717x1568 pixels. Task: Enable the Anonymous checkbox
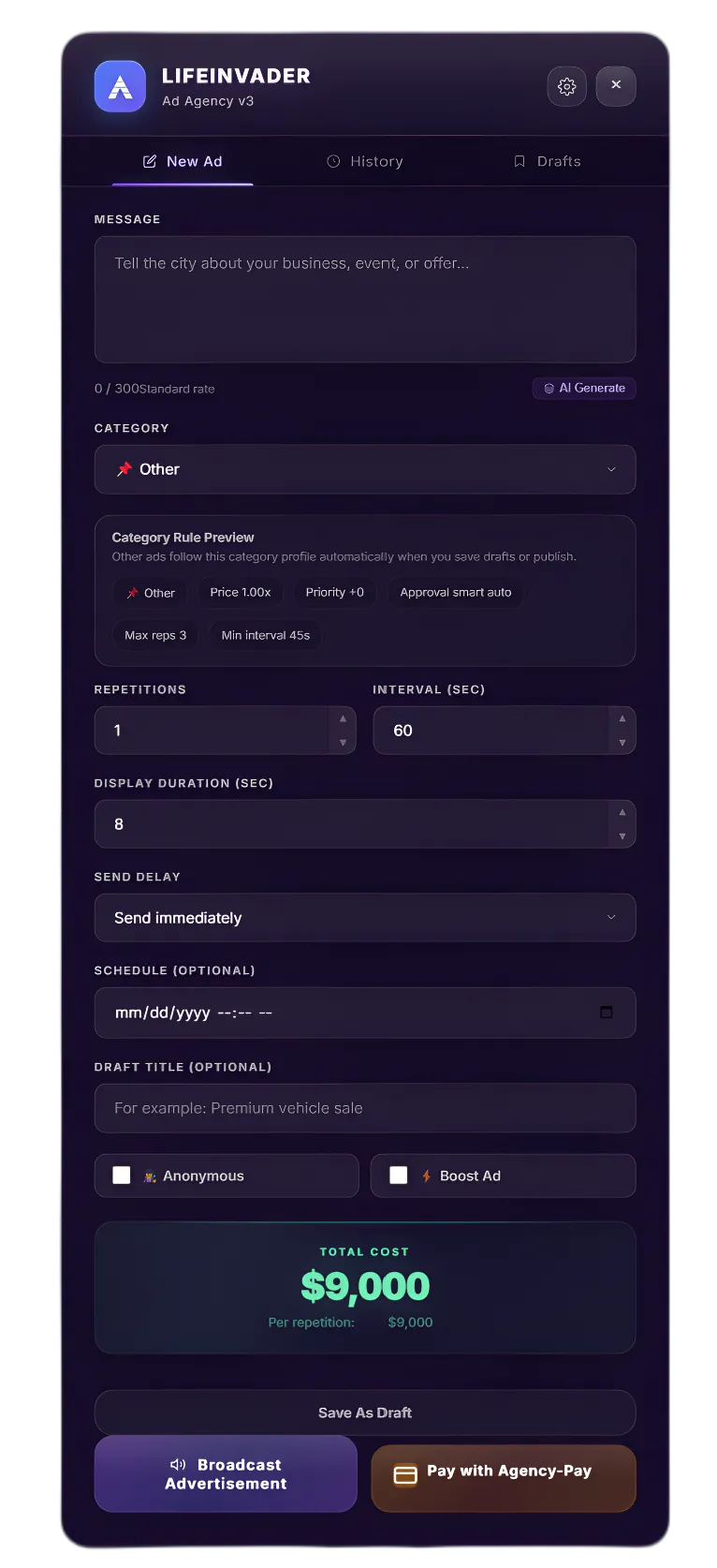point(122,1176)
